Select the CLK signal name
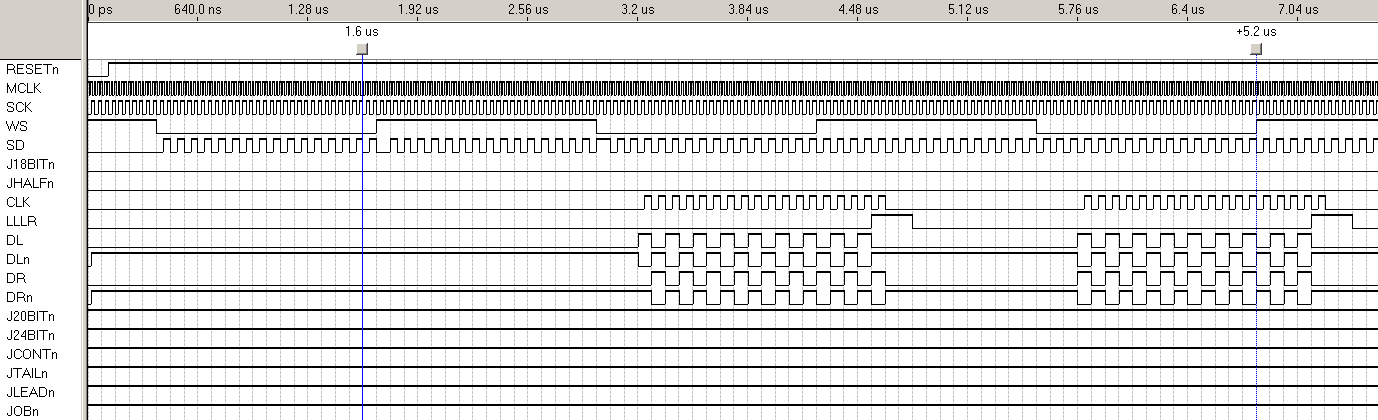 18,202
